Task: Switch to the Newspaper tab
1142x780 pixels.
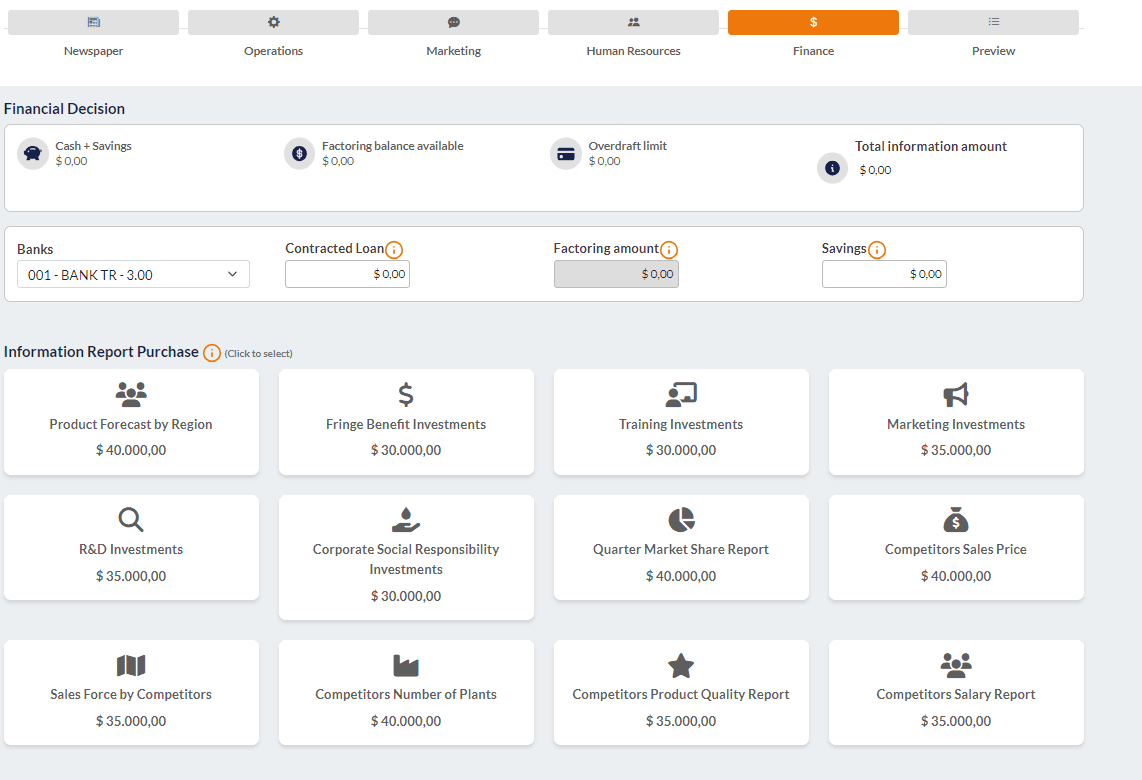Action: coord(93,23)
